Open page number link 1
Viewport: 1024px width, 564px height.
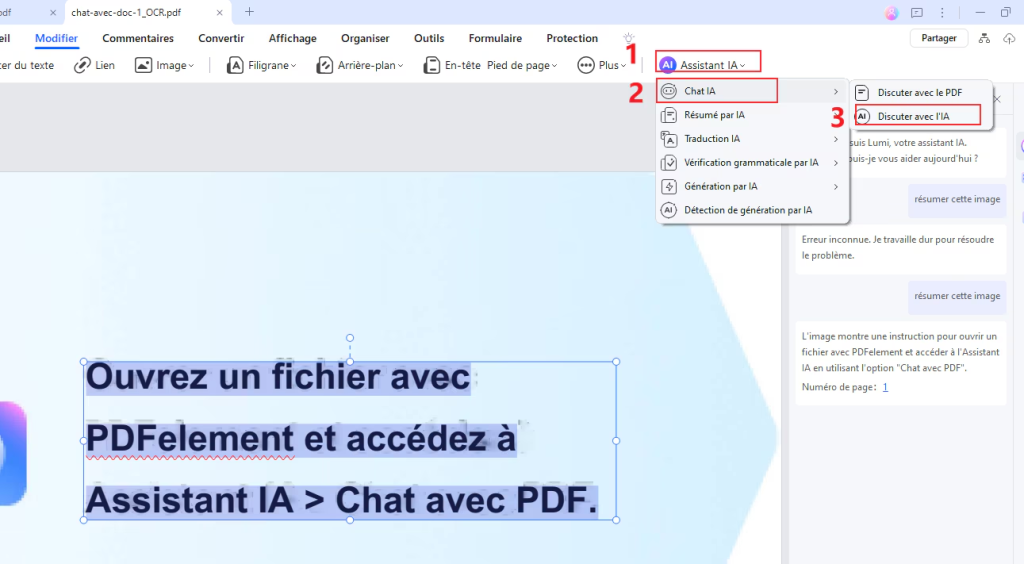point(885,387)
